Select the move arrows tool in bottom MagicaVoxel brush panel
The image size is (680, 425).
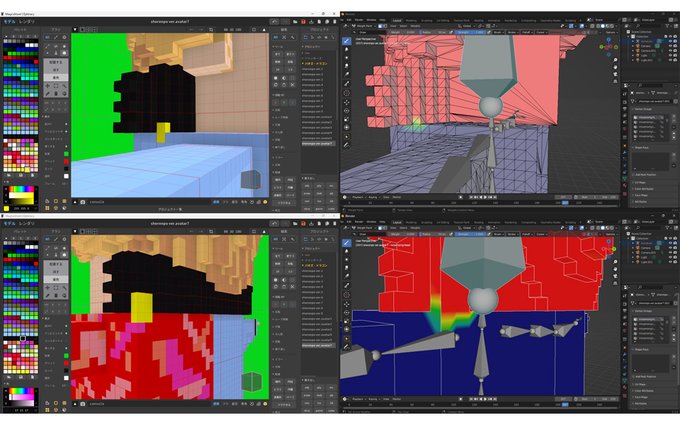click(x=48, y=288)
